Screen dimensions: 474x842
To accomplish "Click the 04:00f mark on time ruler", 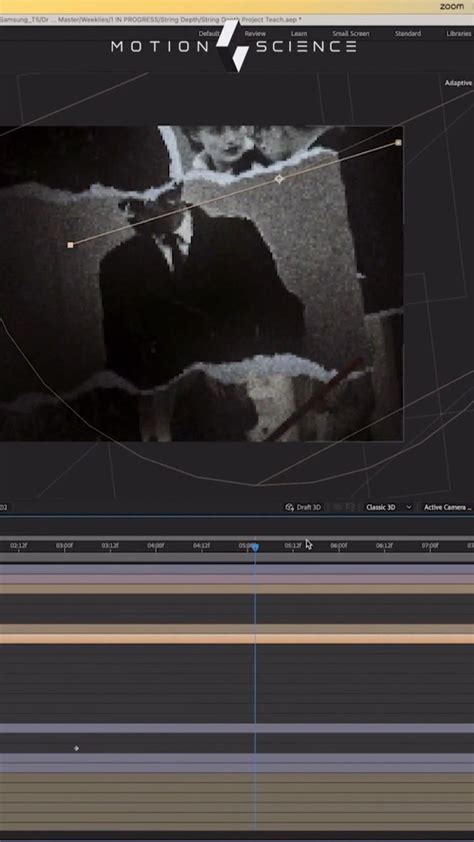I will 156,546.
